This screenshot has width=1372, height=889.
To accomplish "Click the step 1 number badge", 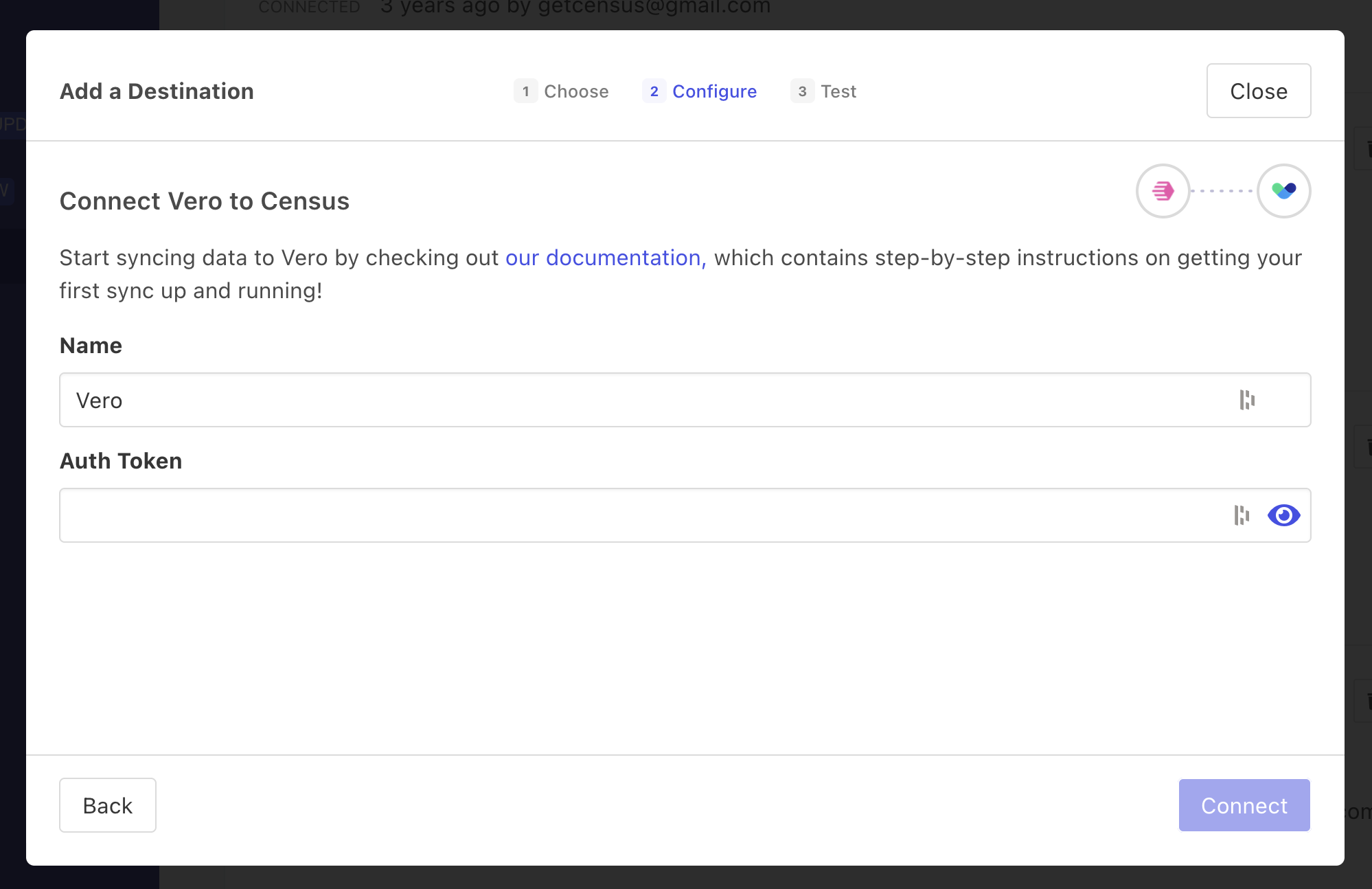I will (525, 91).
